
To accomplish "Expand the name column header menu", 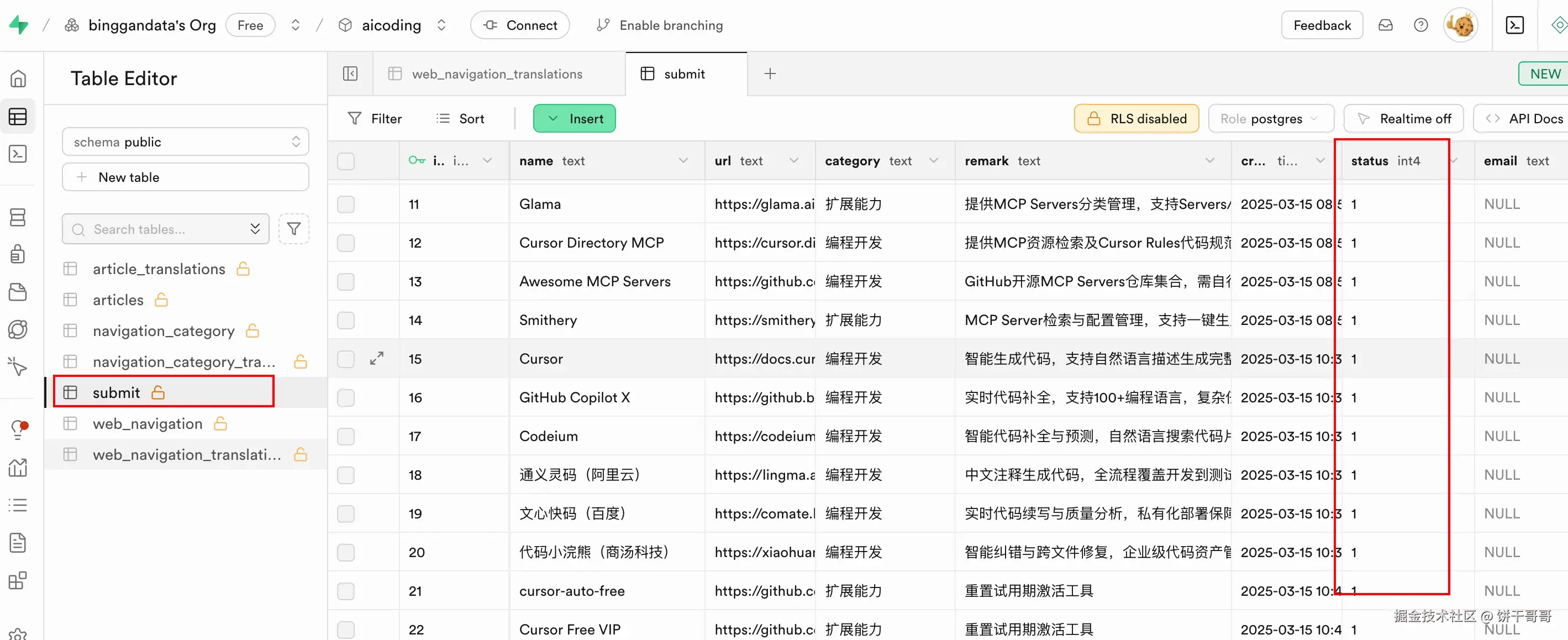I will tap(683, 161).
